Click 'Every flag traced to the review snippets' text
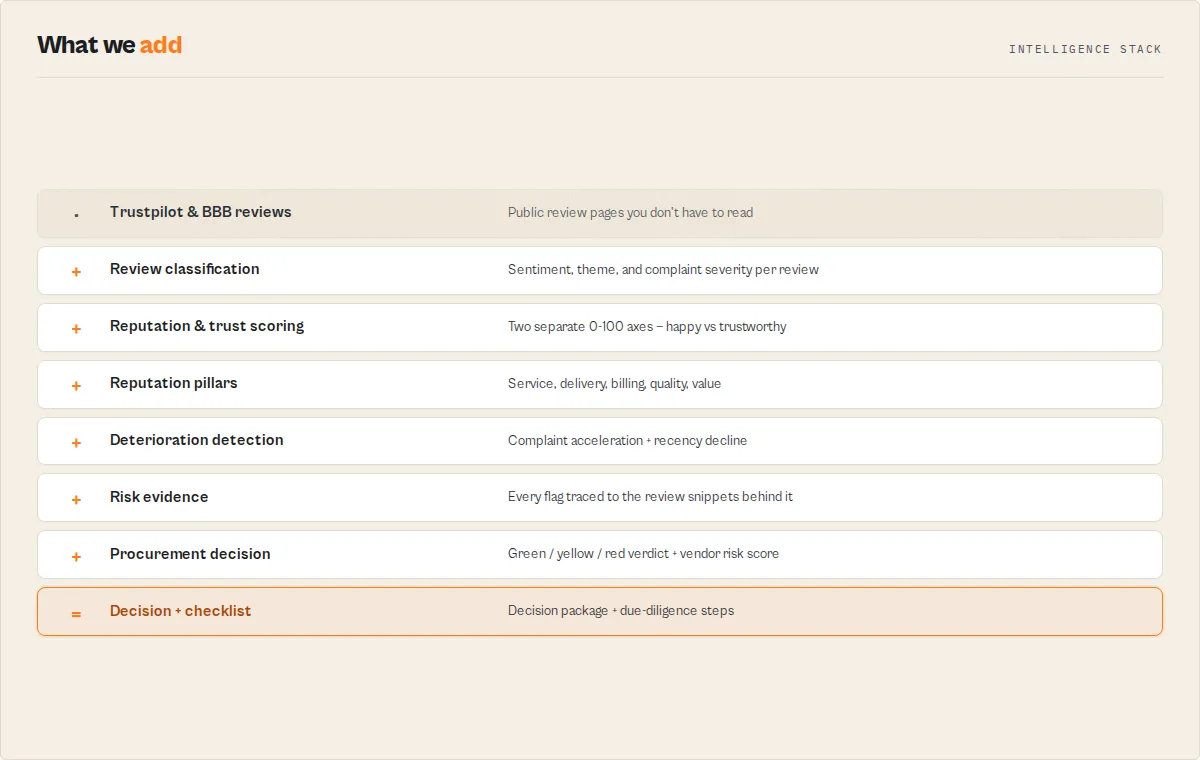 click(650, 497)
